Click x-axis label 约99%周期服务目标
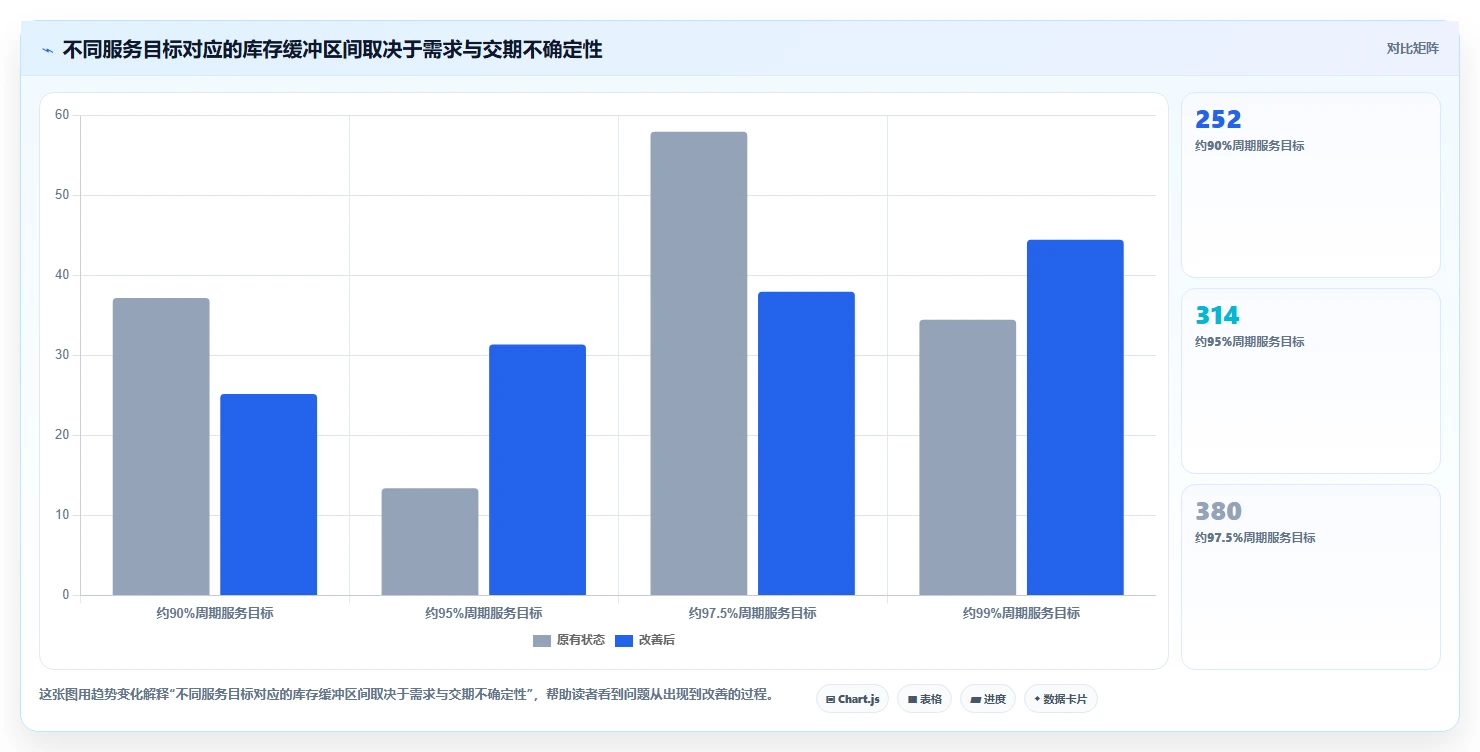 [x=1022, y=613]
